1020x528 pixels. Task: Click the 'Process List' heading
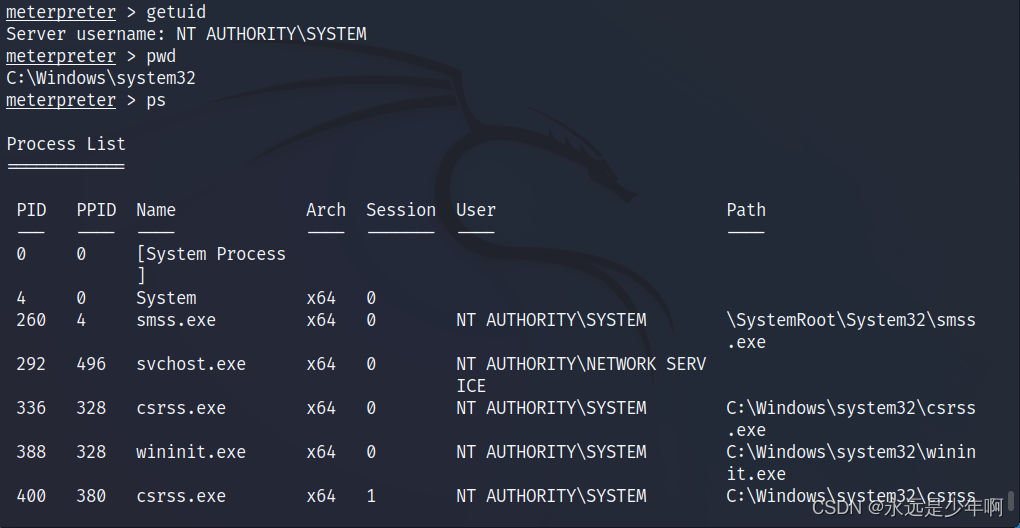point(66,144)
